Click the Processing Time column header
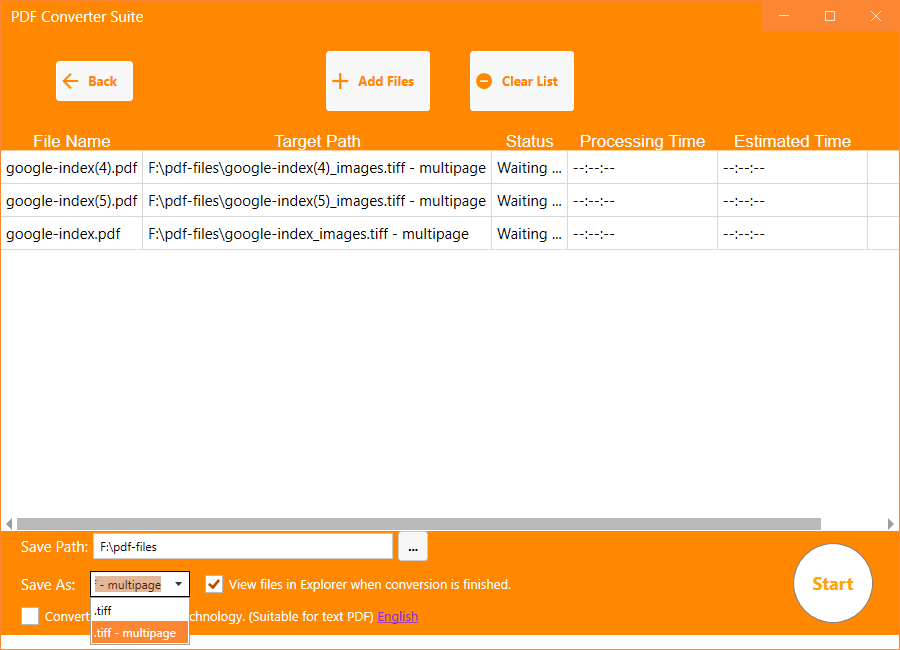The width and height of the screenshot is (900, 650). pyautogui.click(x=641, y=141)
